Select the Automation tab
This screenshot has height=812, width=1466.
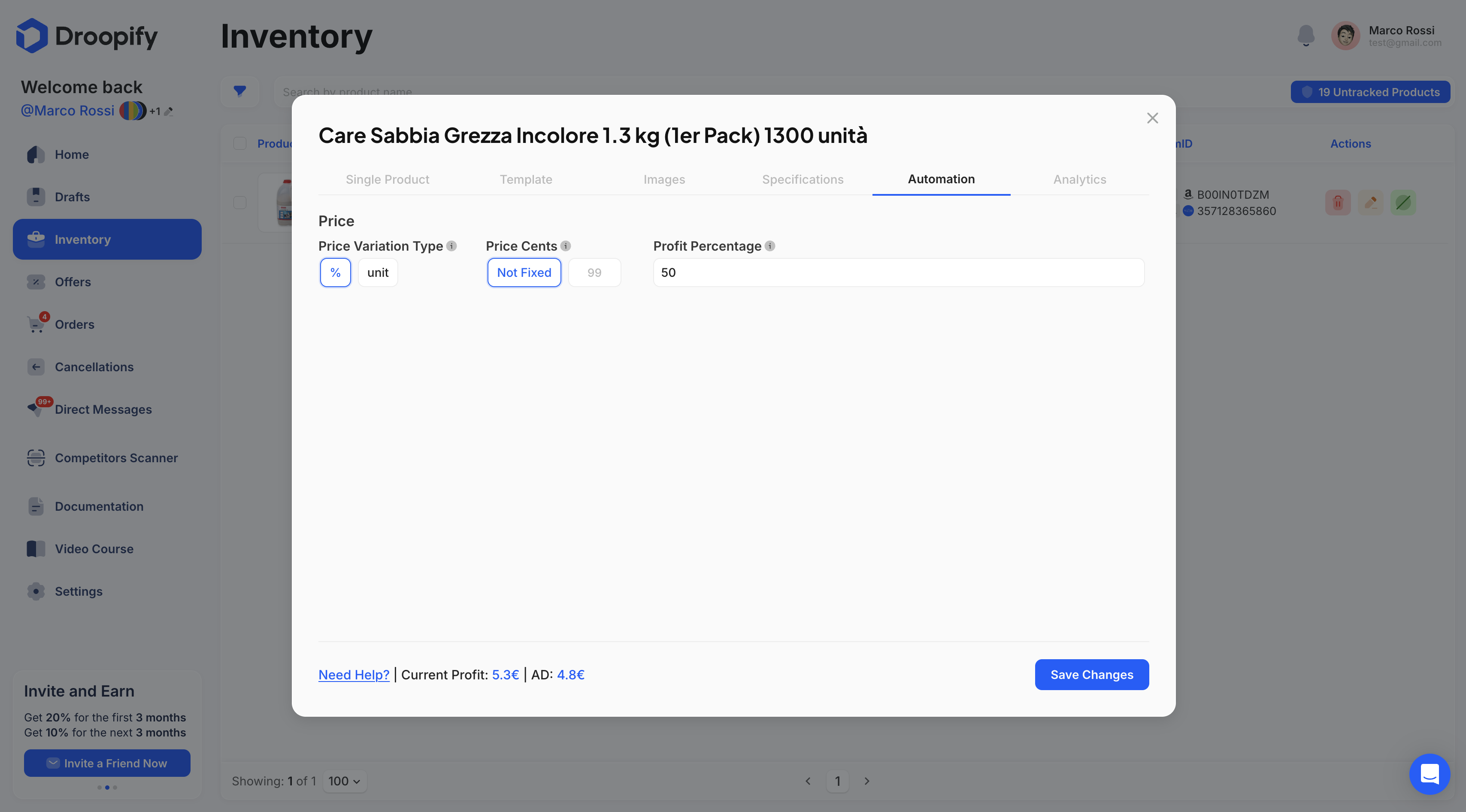pyautogui.click(x=941, y=179)
